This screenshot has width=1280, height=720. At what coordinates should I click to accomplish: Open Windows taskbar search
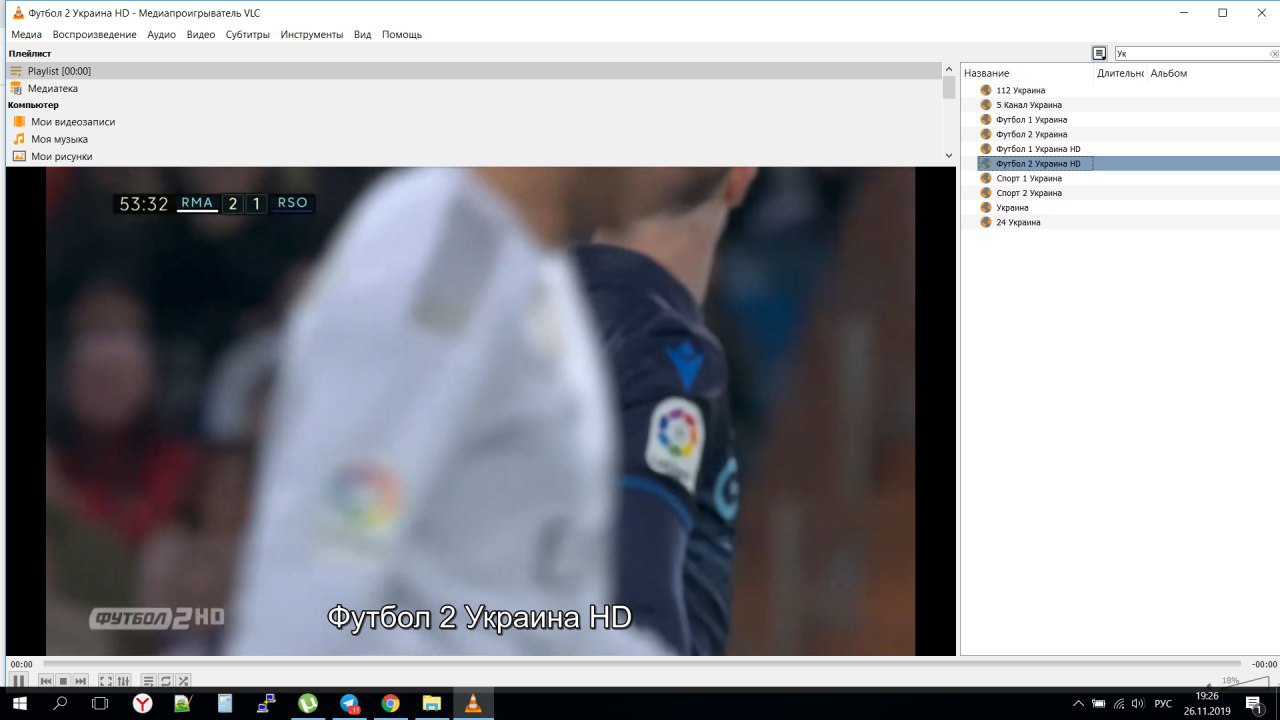tap(60, 704)
